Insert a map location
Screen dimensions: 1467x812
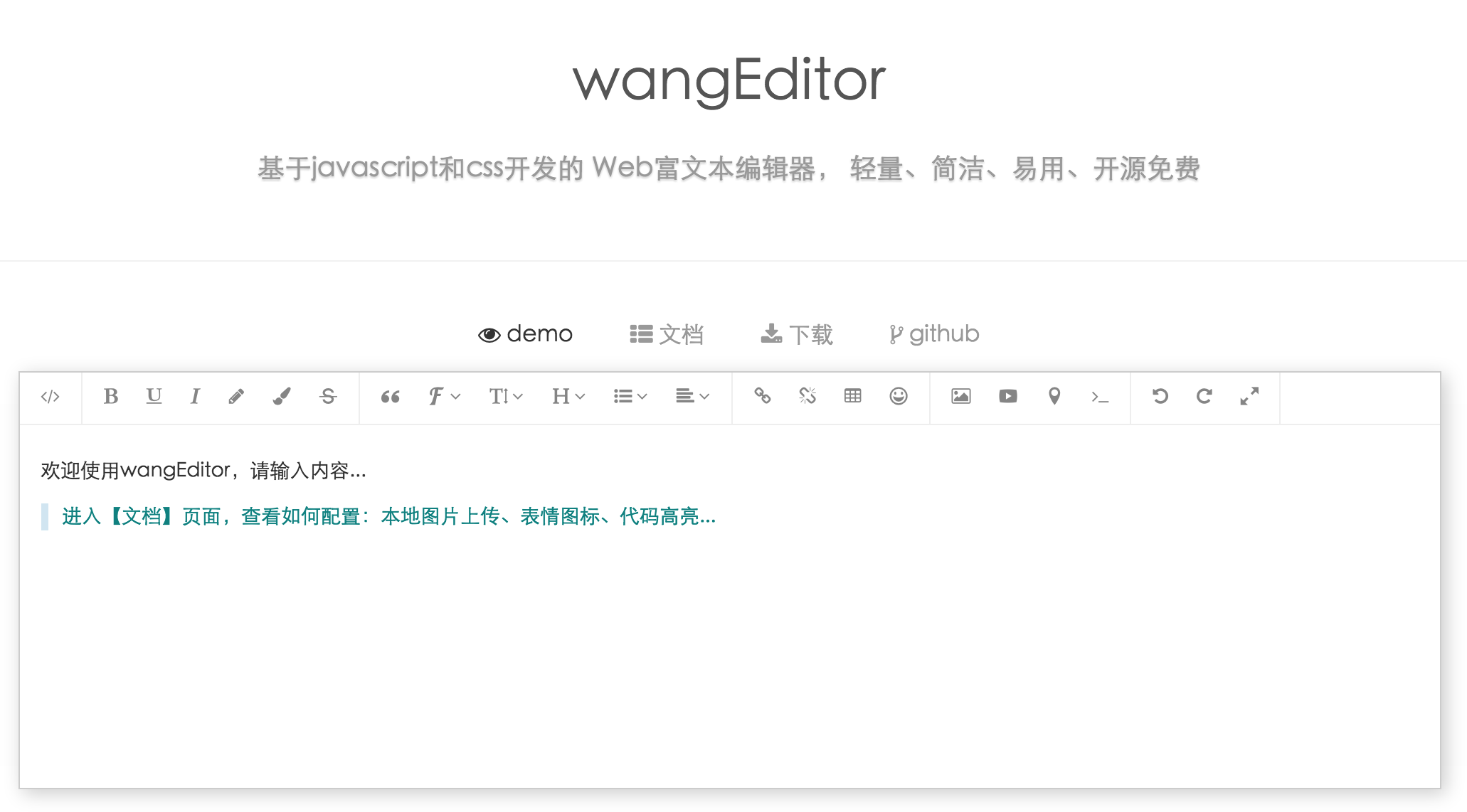tap(1054, 396)
